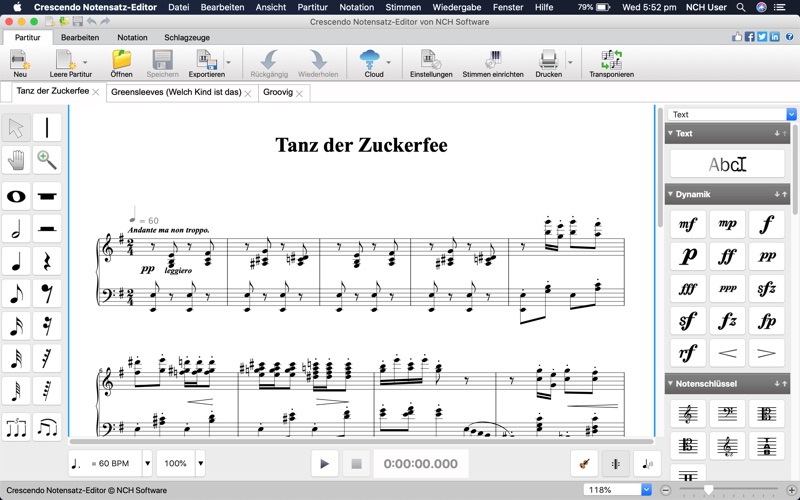
Task: Insert mezzo-forte mf dynamic
Action: tap(688, 224)
